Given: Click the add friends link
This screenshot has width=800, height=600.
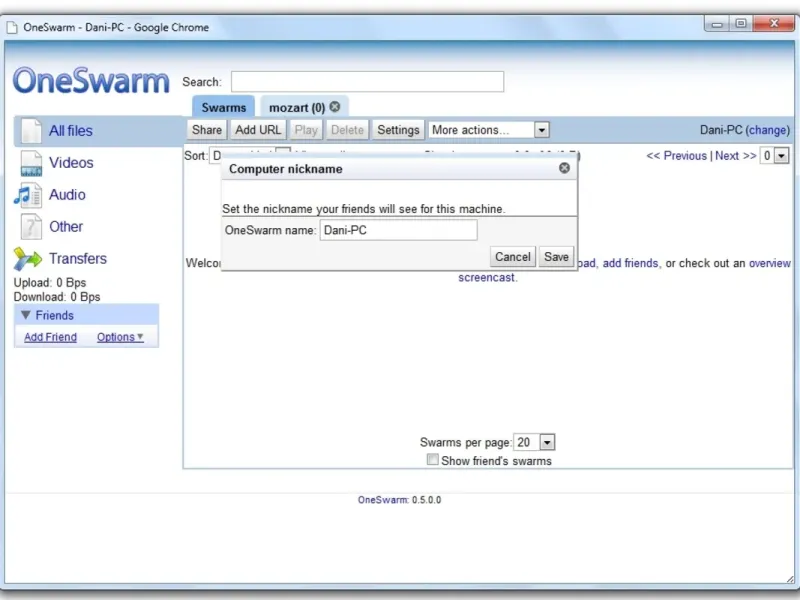Looking at the screenshot, I should pos(630,263).
